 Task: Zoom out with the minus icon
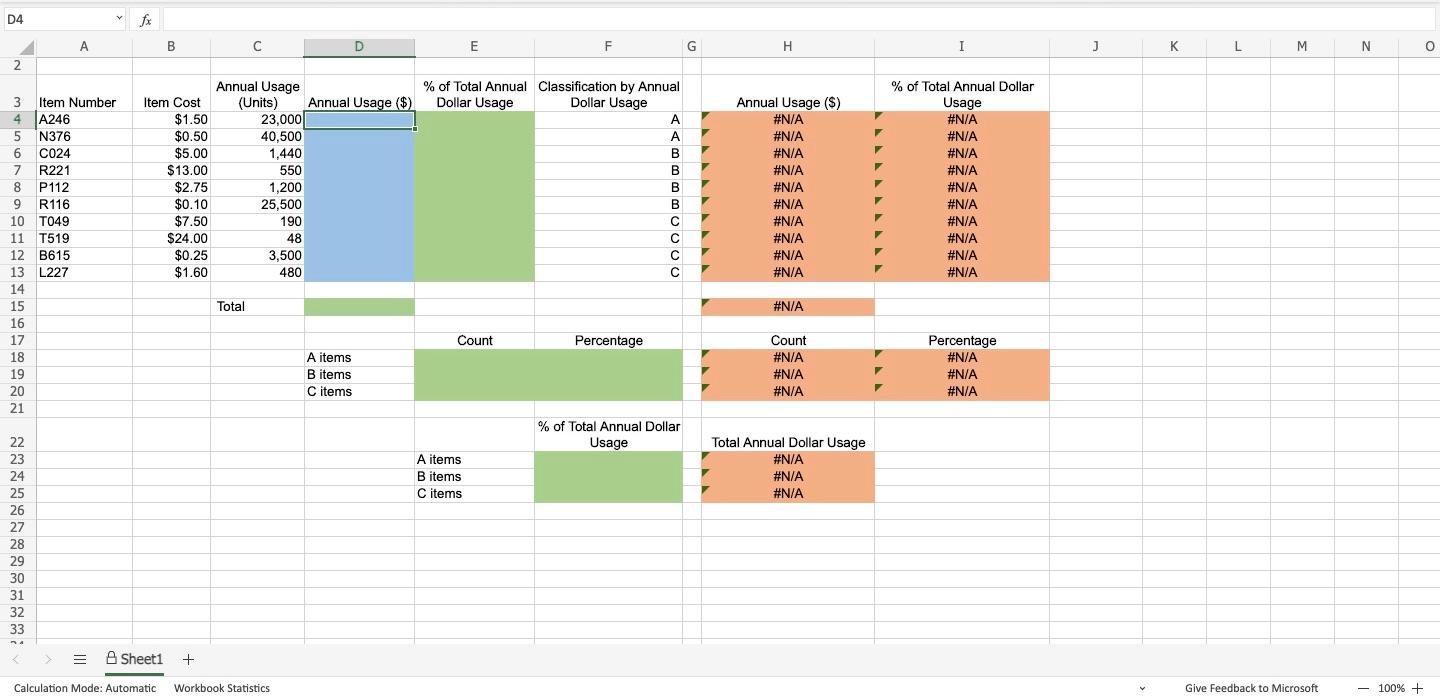click(1363, 688)
